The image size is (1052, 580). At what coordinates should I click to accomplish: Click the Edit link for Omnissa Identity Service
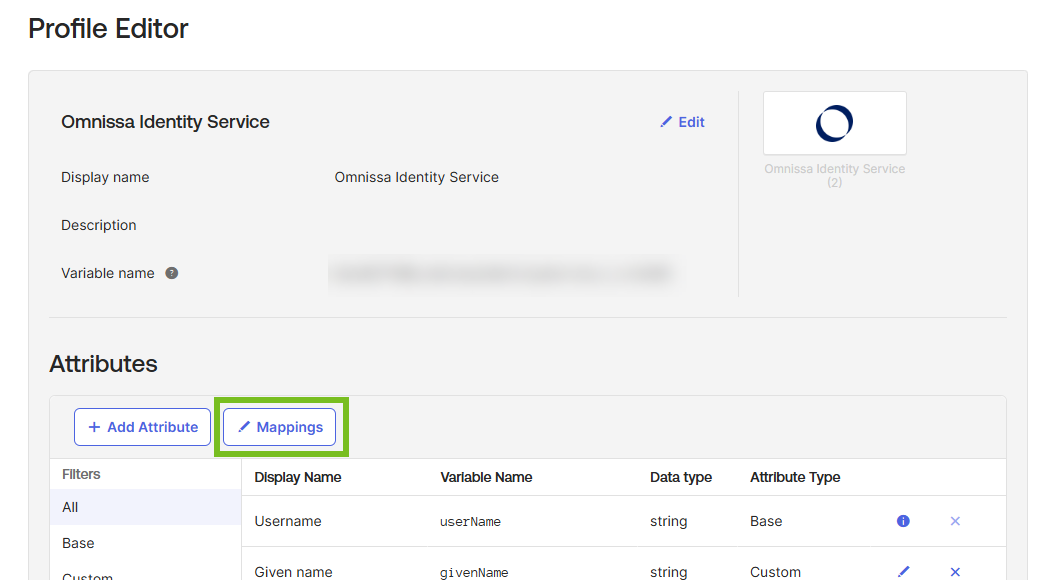pos(682,122)
